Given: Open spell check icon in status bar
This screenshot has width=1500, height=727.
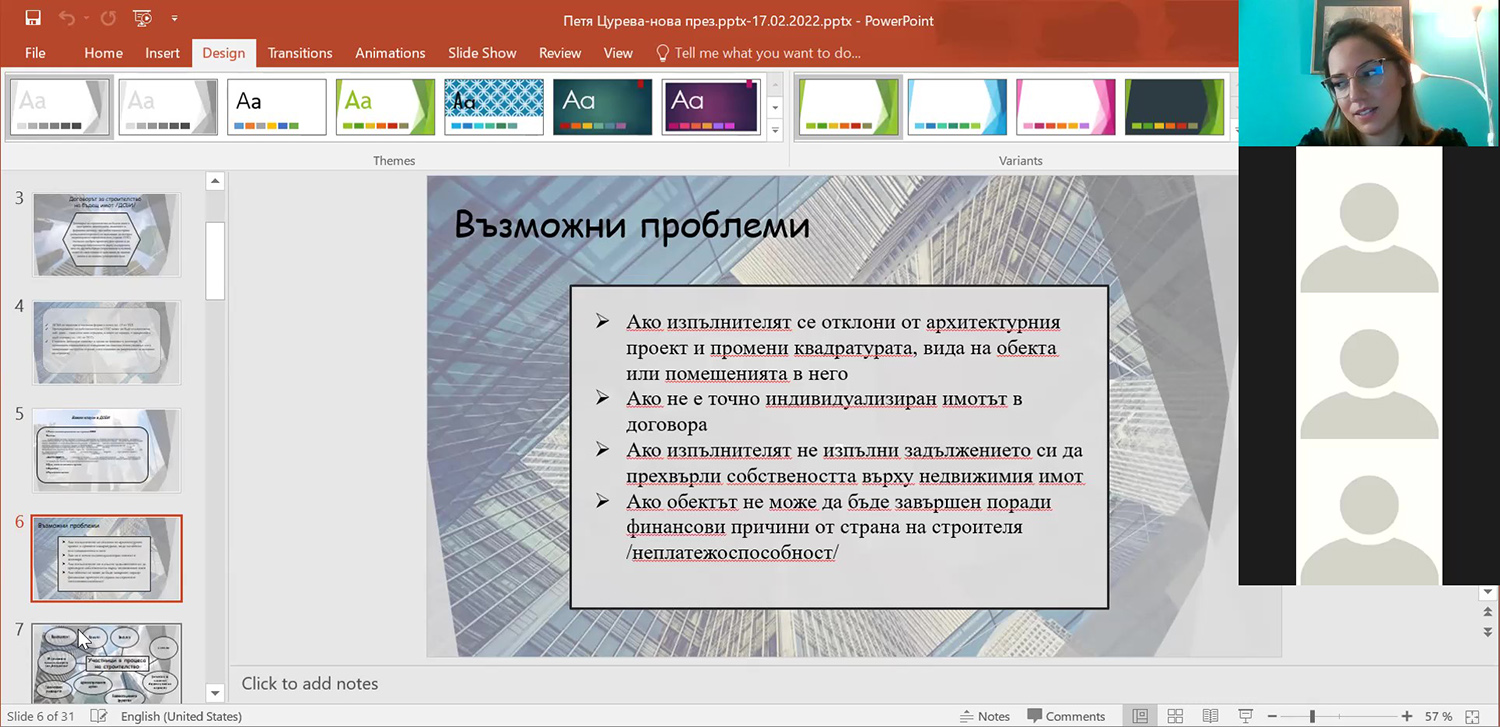Looking at the screenshot, I should pos(99,716).
